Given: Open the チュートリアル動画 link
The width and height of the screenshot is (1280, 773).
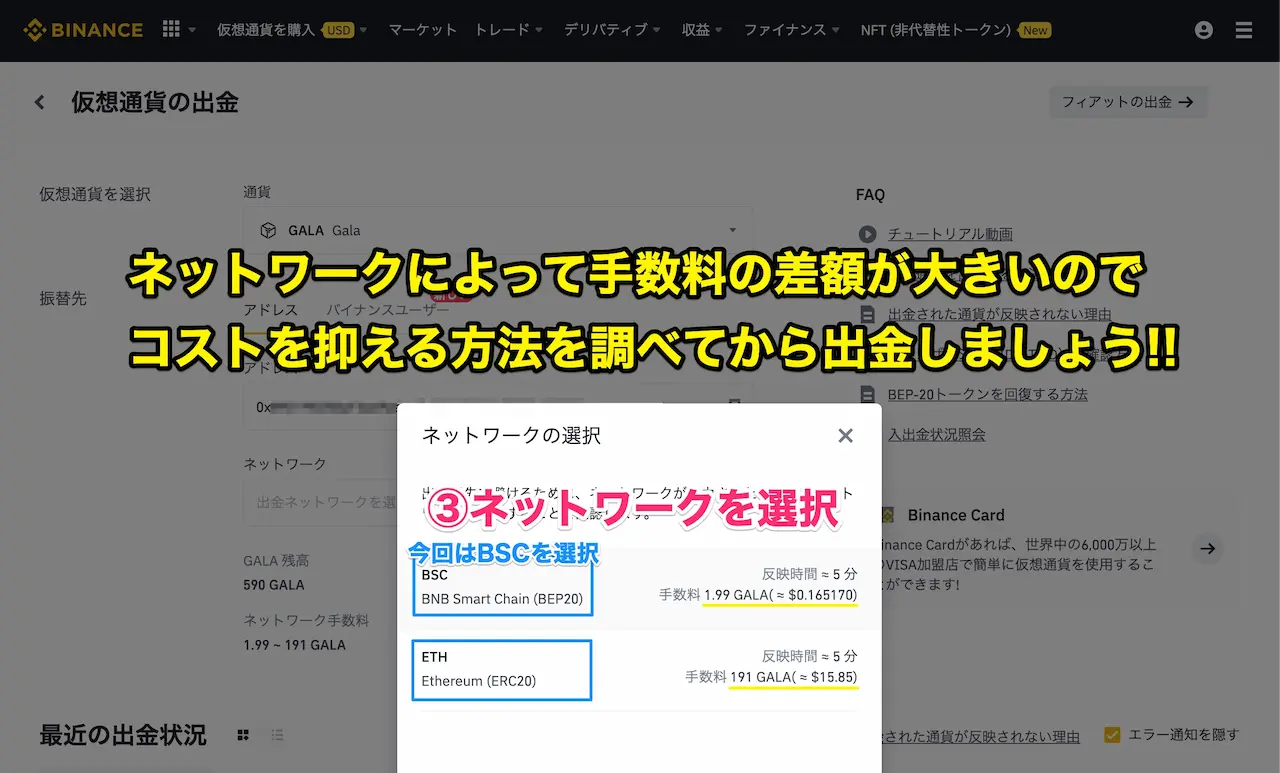Looking at the screenshot, I should click(x=950, y=234).
